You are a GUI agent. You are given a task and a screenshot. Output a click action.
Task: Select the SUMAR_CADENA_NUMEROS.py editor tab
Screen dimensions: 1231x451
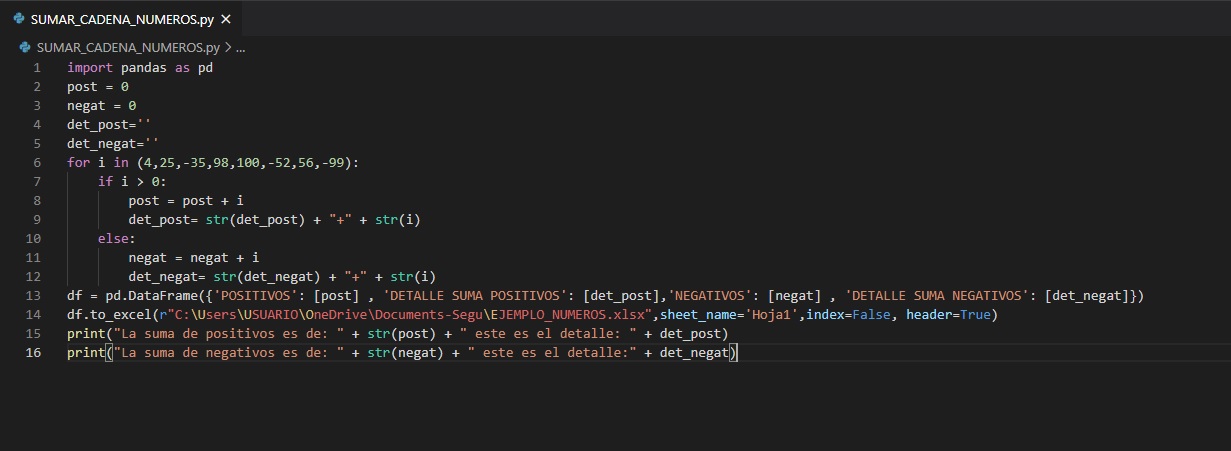[x=120, y=18]
